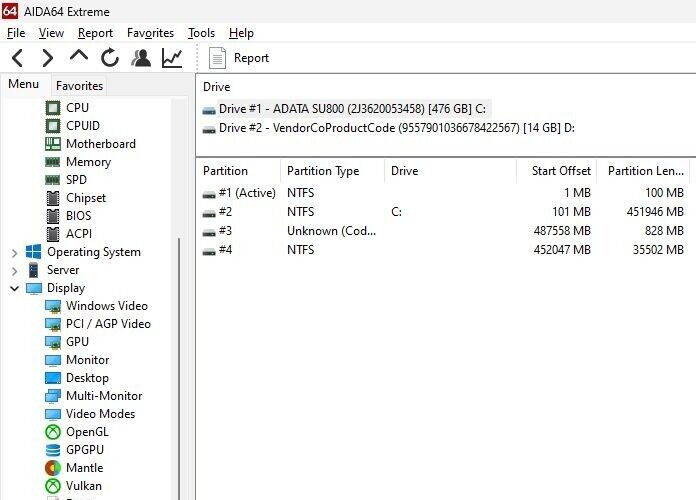
Task: Click the 451946 MB partition length cell
Action: (x=655, y=212)
